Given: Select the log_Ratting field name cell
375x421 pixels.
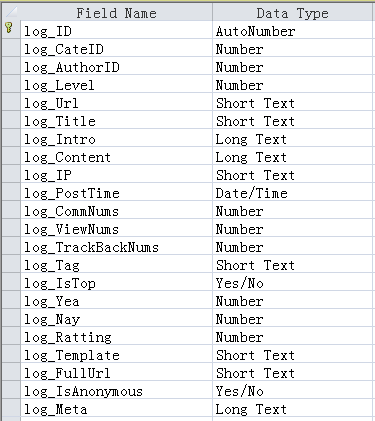Looking at the screenshot, I should coord(116,336).
